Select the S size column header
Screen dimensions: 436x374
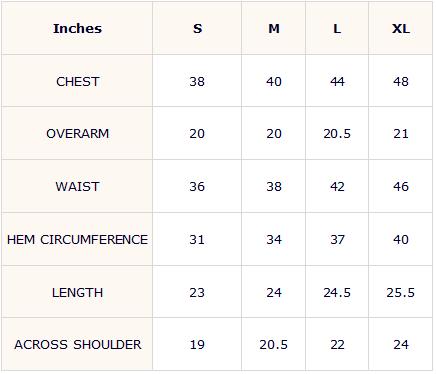tap(197, 28)
